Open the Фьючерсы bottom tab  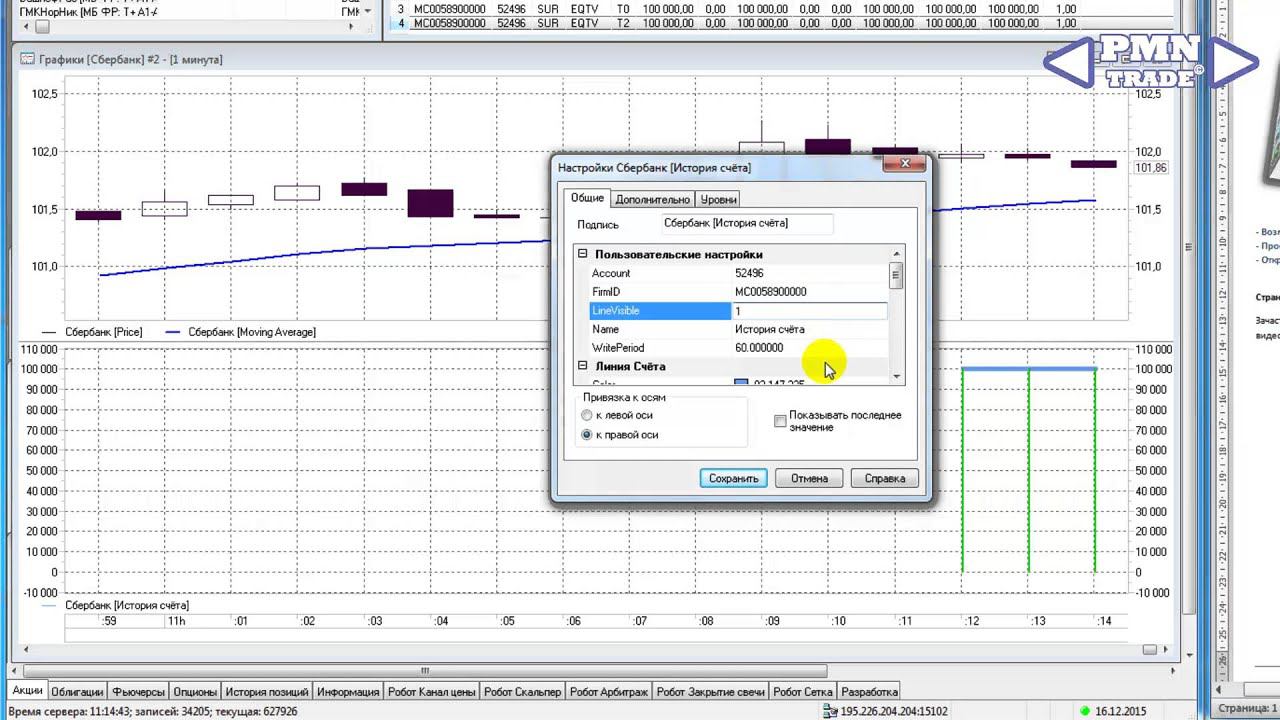coord(139,691)
